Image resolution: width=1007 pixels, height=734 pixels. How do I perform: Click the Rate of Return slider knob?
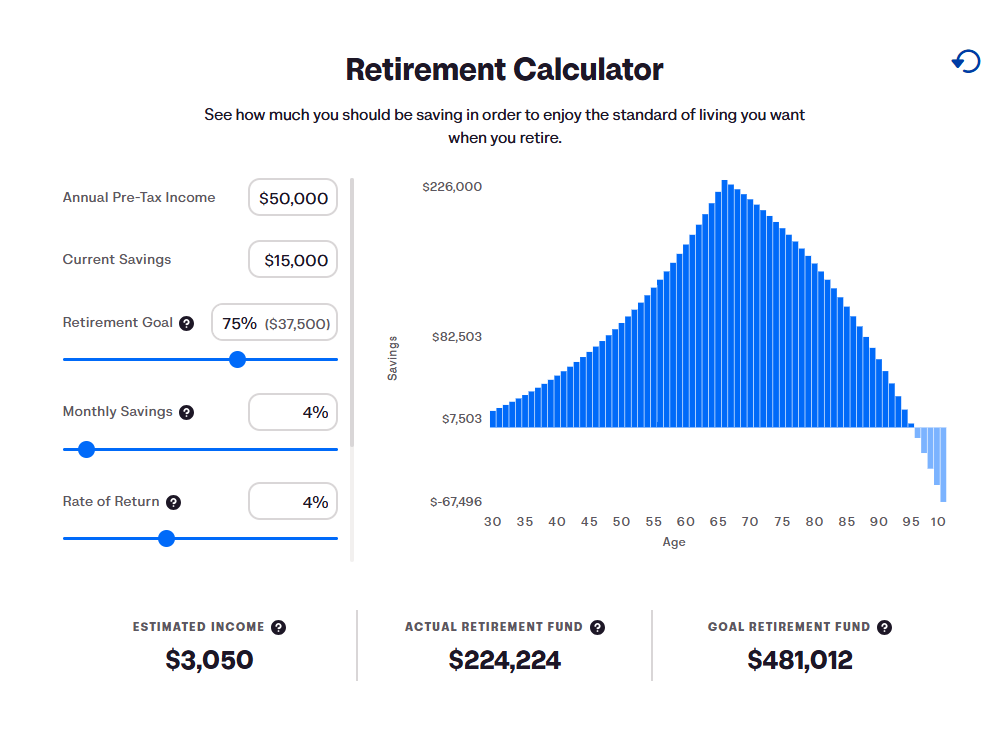coord(166,538)
